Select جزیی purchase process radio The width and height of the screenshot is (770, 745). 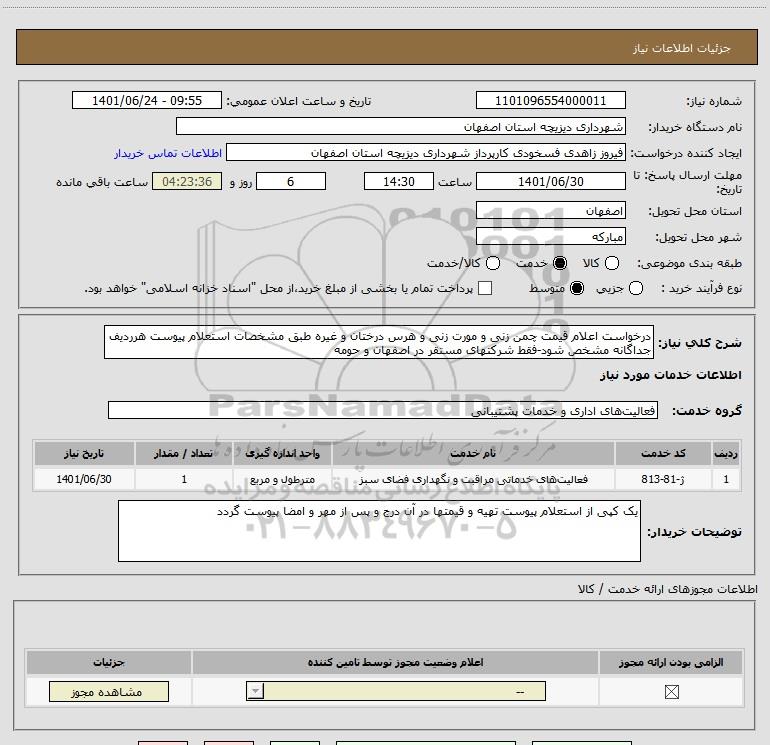[x=635, y=288]
